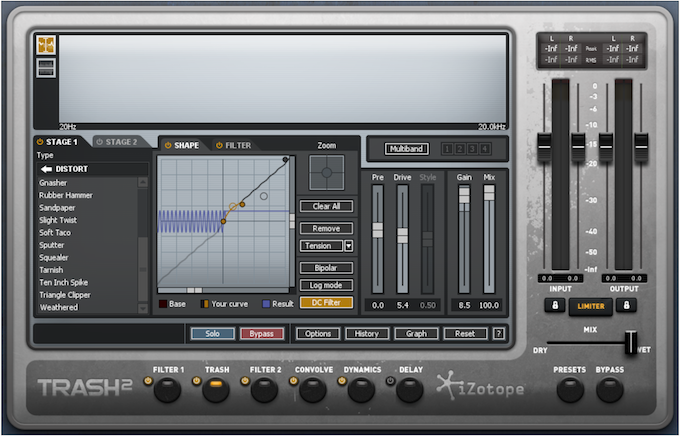Toggle the DC Filter button
680x436 pixels.
click(326, 302)
